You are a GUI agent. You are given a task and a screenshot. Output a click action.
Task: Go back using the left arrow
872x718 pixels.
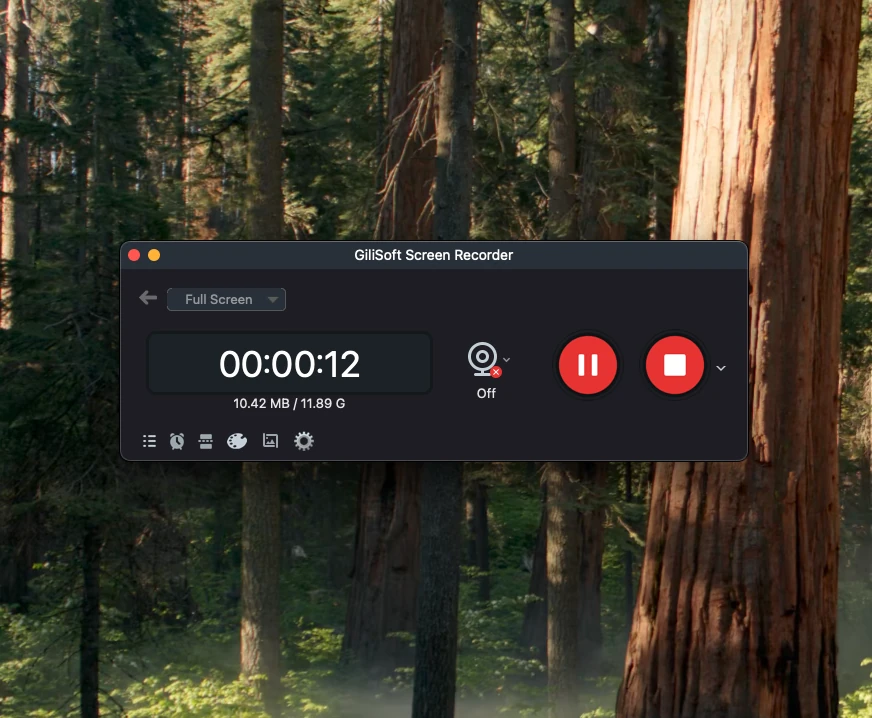(x=148, y=298)
